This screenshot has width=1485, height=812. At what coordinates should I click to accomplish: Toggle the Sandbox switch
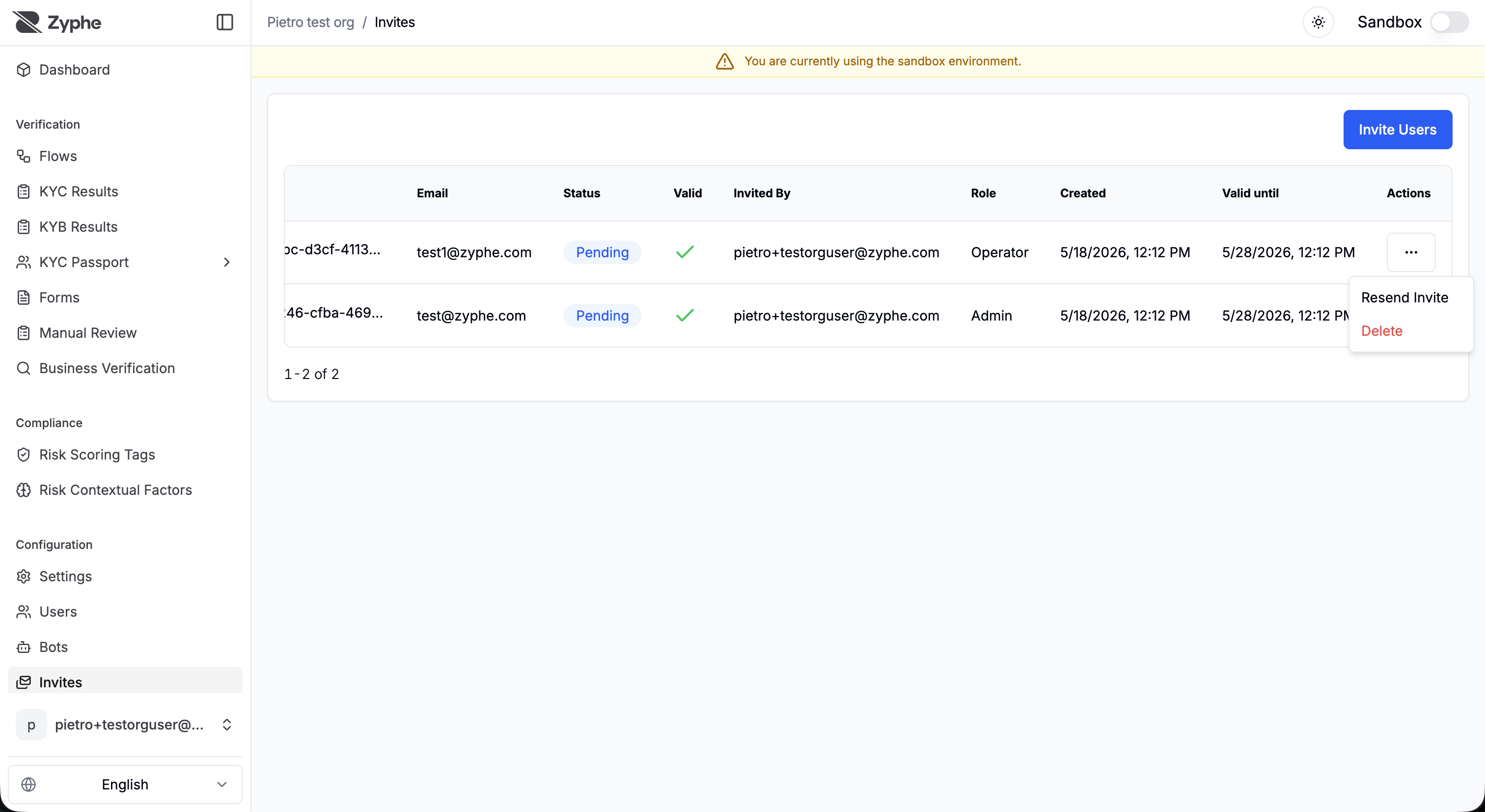pos(1450,23)
